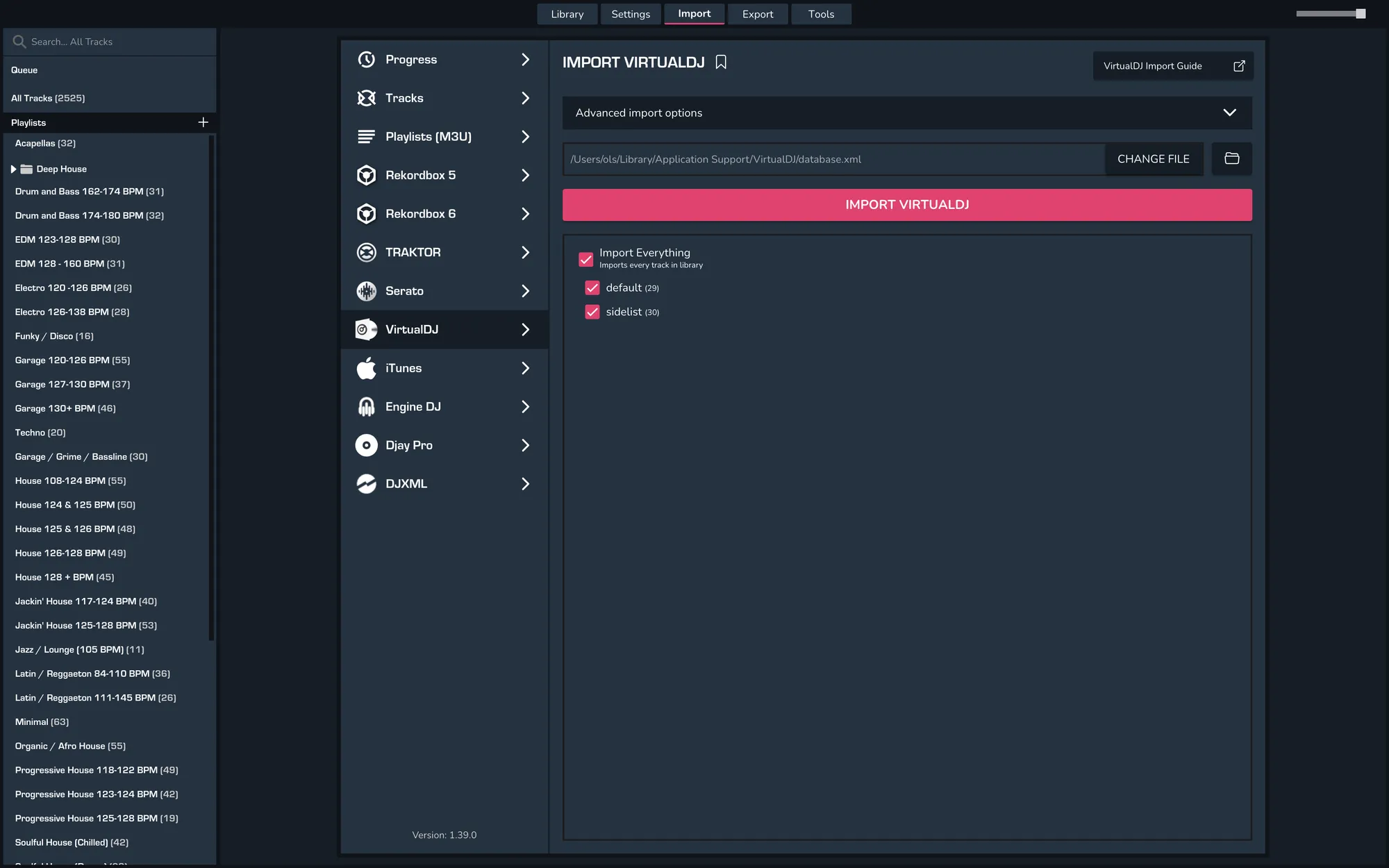Viewport: 1389px width, 868px height.
Task: Click the Engine DJ headphones icon
Action: [366, 407]
